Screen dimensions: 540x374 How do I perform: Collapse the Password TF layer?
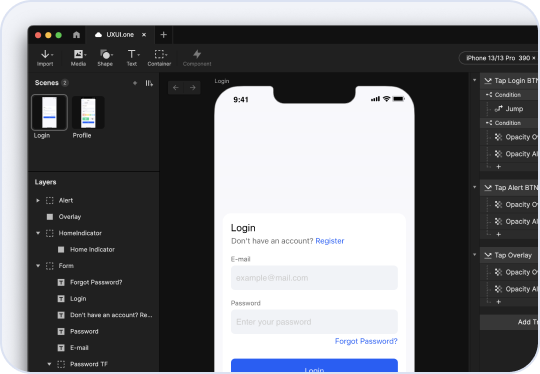coord(49,364)
